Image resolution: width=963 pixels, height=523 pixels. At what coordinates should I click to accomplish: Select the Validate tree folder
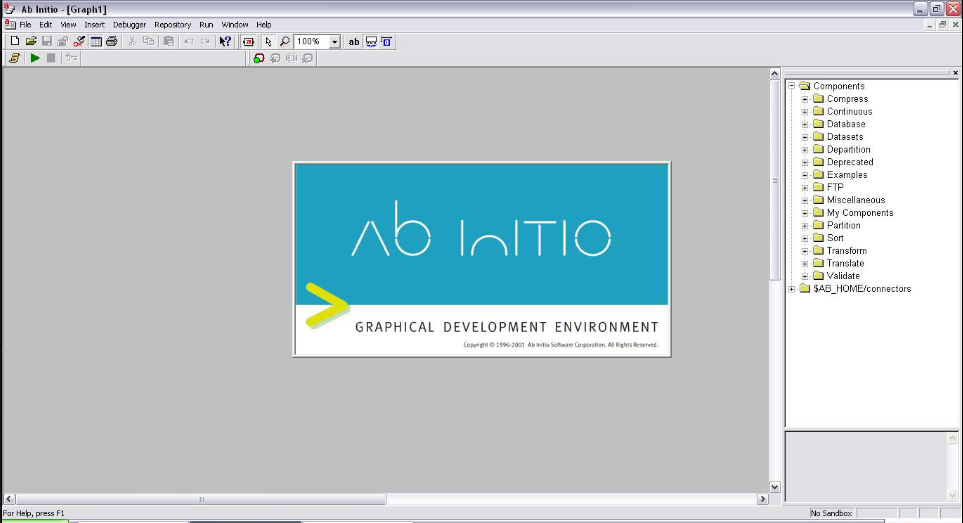[x=843, y=276]
